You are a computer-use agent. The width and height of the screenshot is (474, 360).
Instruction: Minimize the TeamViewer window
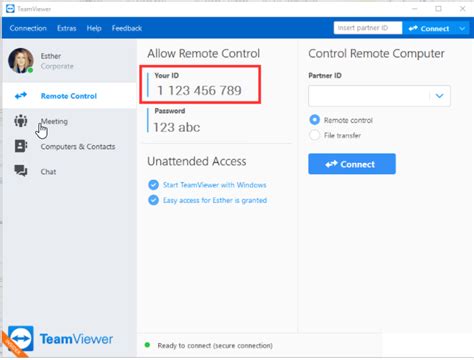click(415, 9)
